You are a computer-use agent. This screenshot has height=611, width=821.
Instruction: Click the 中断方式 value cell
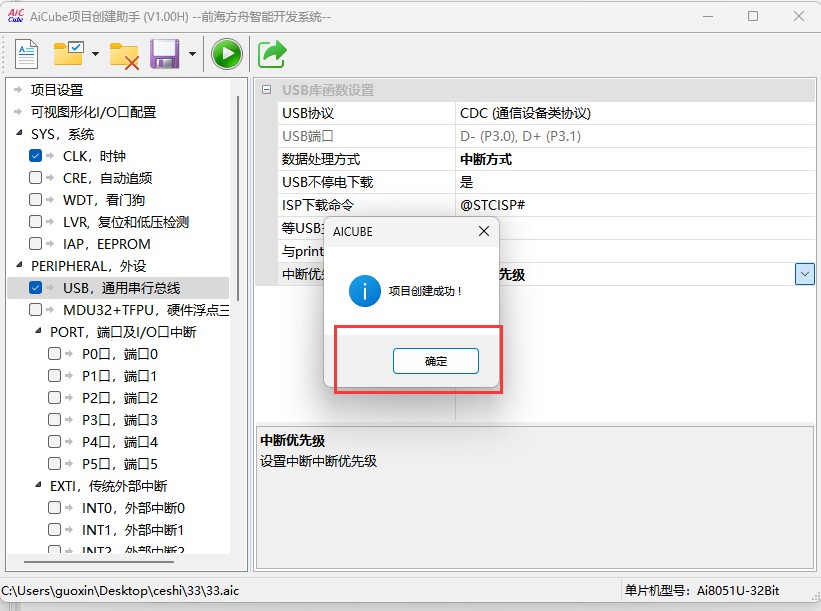636,159
